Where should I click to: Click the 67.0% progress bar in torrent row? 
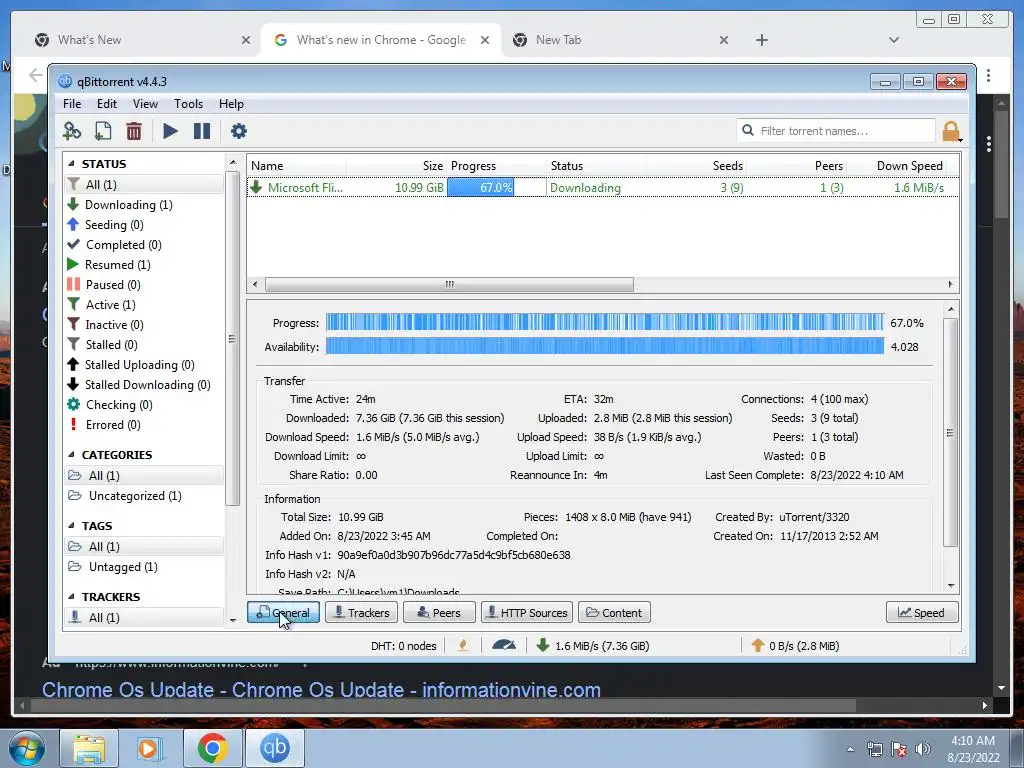(496, 187)
